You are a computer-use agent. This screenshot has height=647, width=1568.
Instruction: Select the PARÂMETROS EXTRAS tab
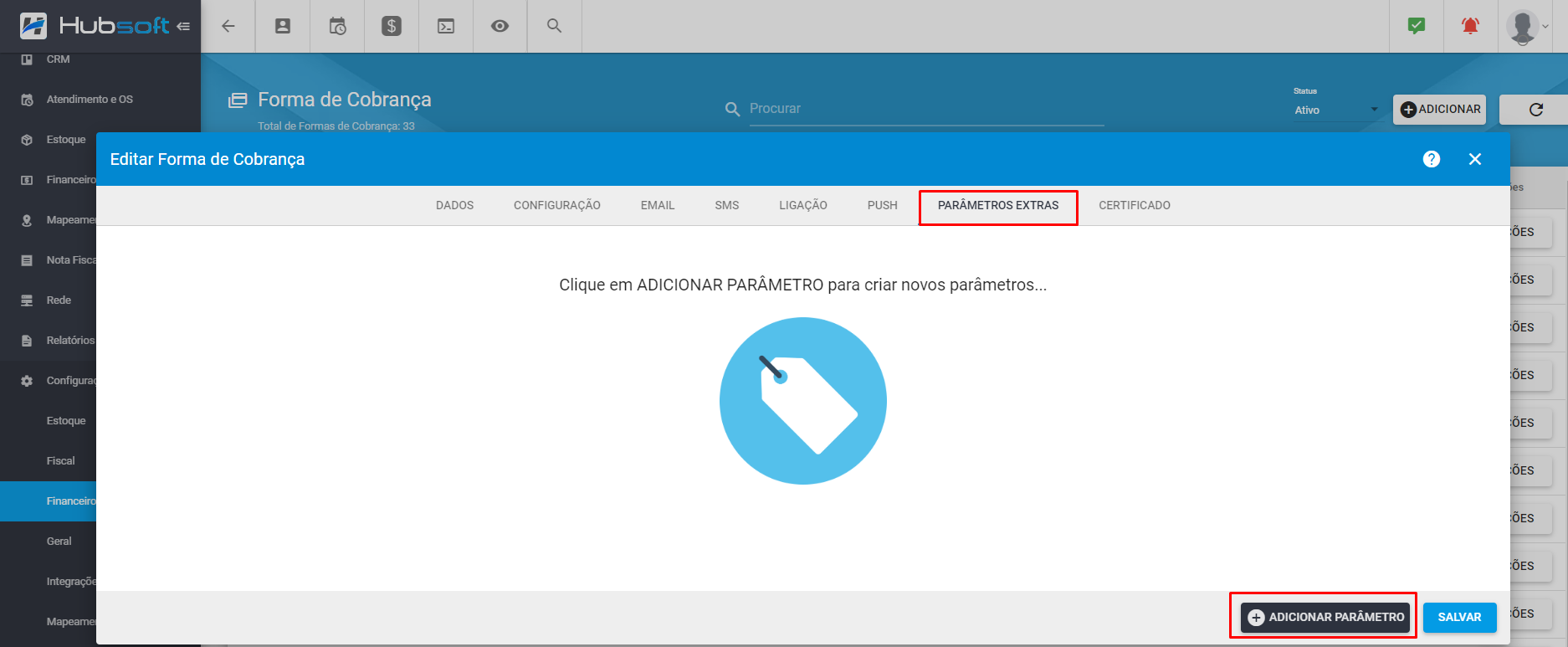[x=998, y=205]
